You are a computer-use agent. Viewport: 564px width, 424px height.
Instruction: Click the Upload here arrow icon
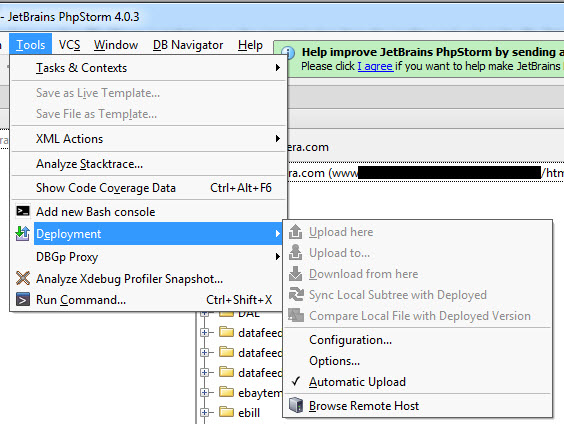pyautogui.click(x=295, y=232)
